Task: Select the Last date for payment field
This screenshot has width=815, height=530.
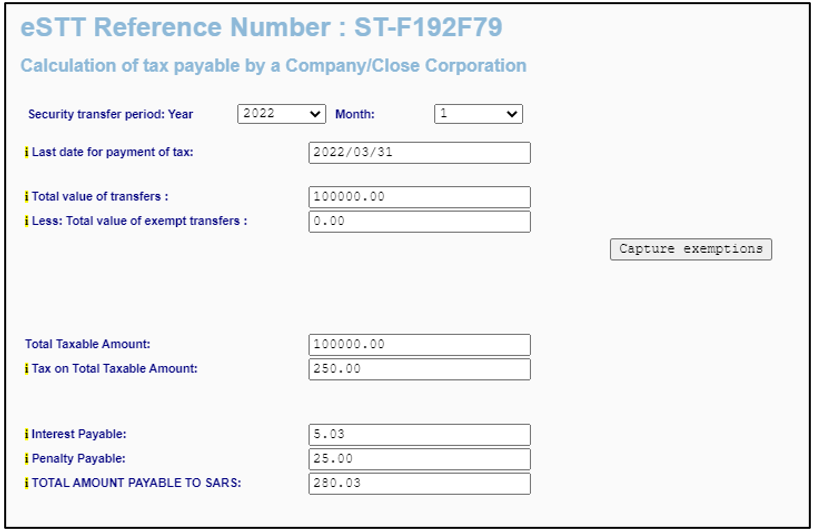Action: (419, 153)
